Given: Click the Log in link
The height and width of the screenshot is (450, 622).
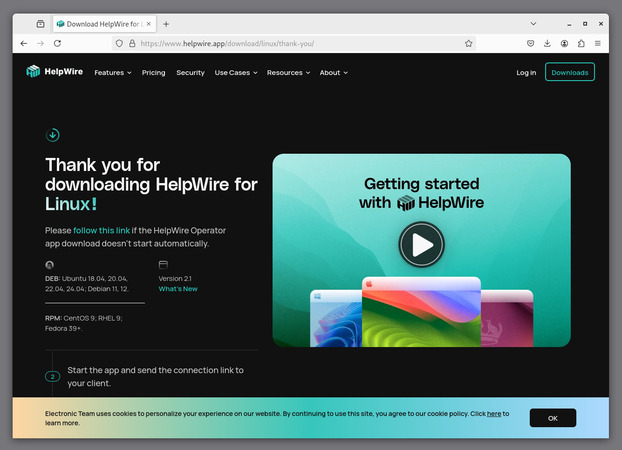Looking at the screenshot, I should tap(526, 73).
